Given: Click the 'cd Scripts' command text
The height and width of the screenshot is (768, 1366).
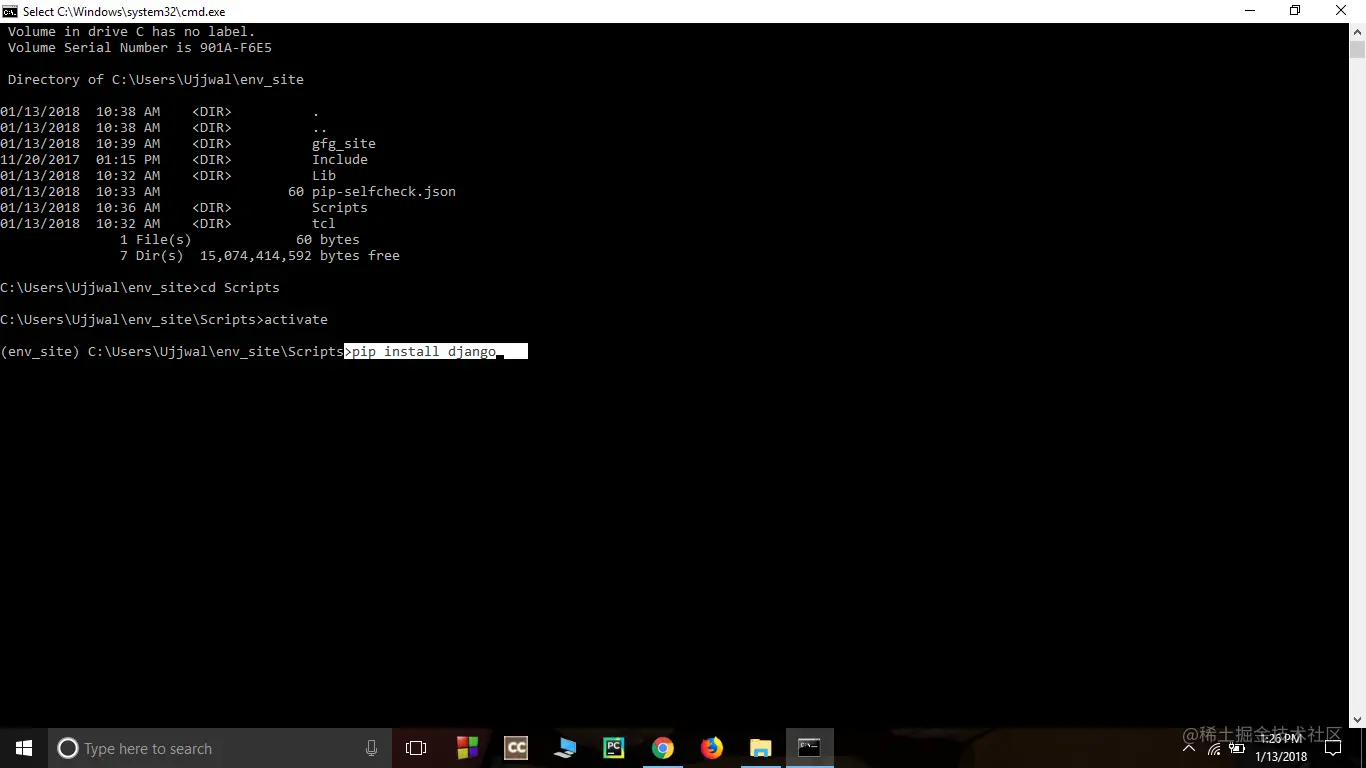Looking at the screenshot, I should pyautogui.click(x=240, y=287).
